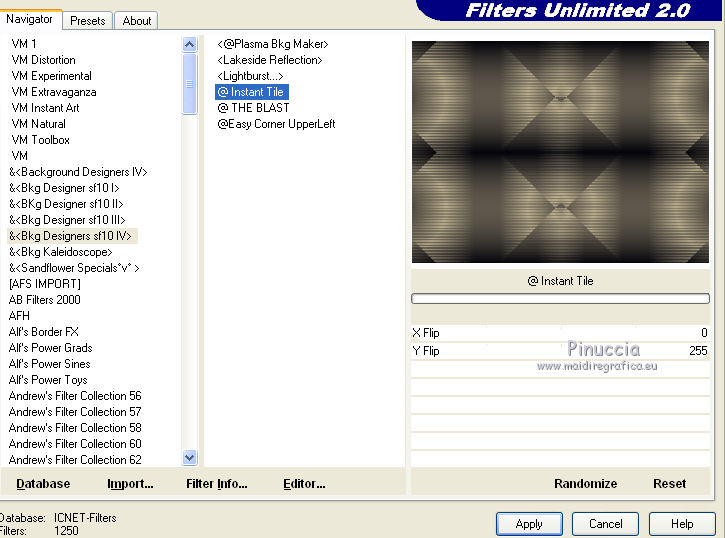
Task: Select Andrew's Filter Collection 62
Action: (75, 459)
